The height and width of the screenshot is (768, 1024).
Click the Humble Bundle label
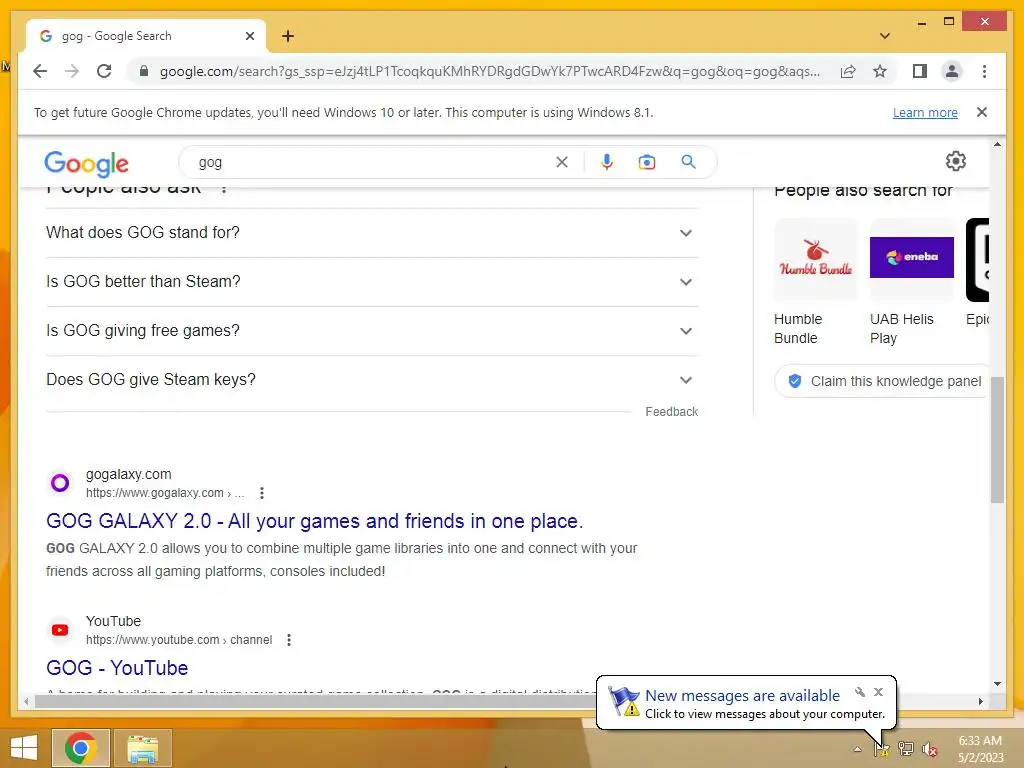(x=797, y=328)
